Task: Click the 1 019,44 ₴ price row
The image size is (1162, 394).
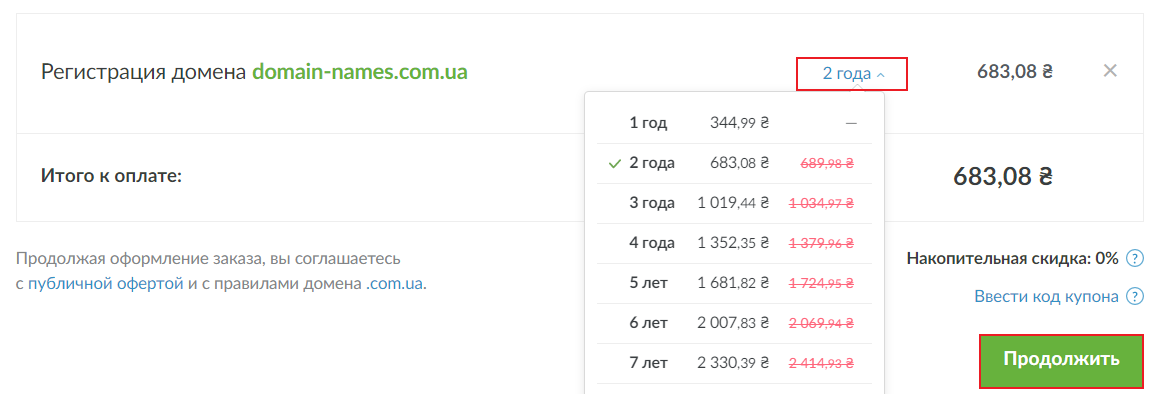Action: (735, 203)
